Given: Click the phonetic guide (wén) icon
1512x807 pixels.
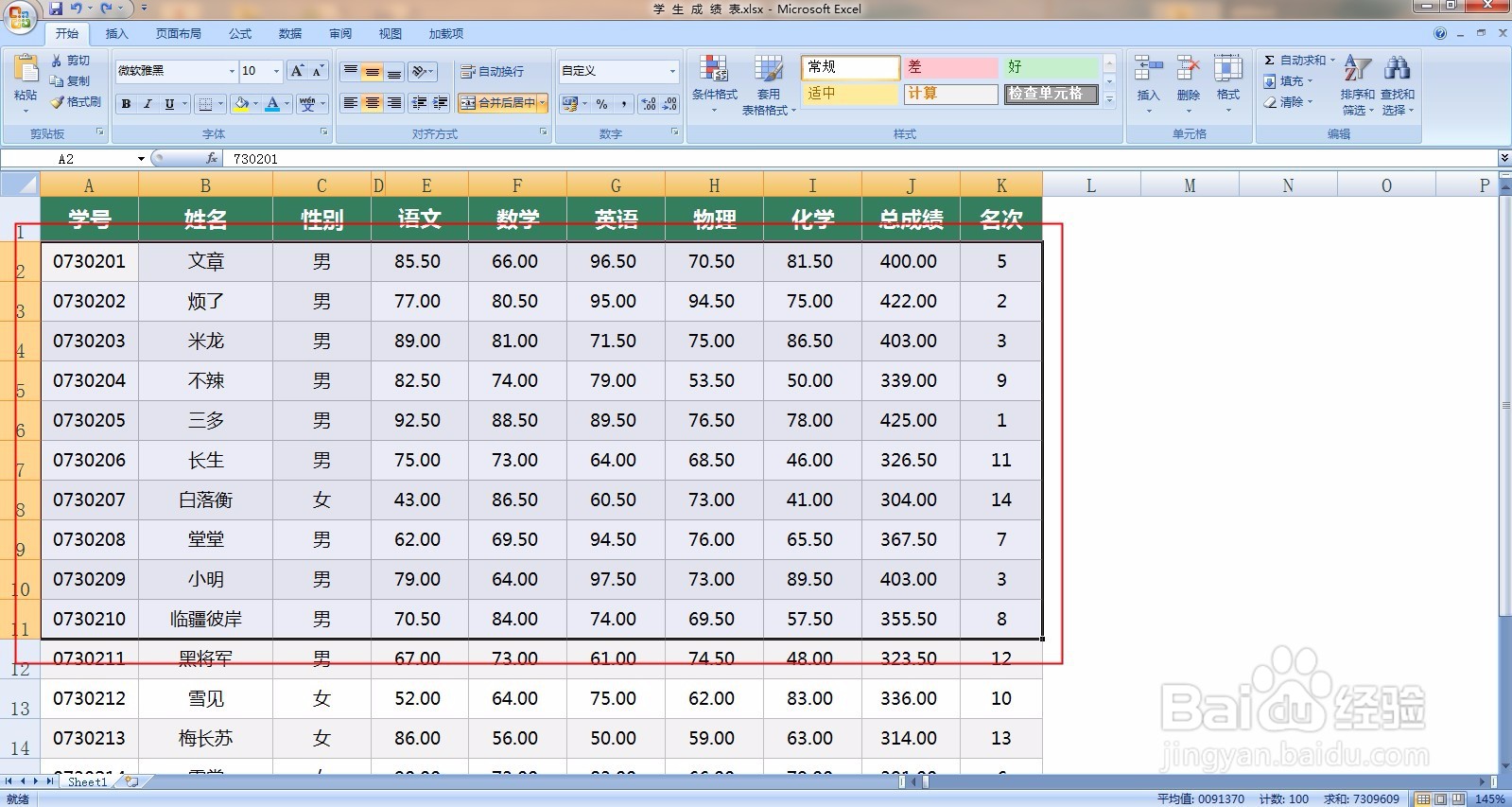Looking at the screenshot, I should click(x=306, y=104).
